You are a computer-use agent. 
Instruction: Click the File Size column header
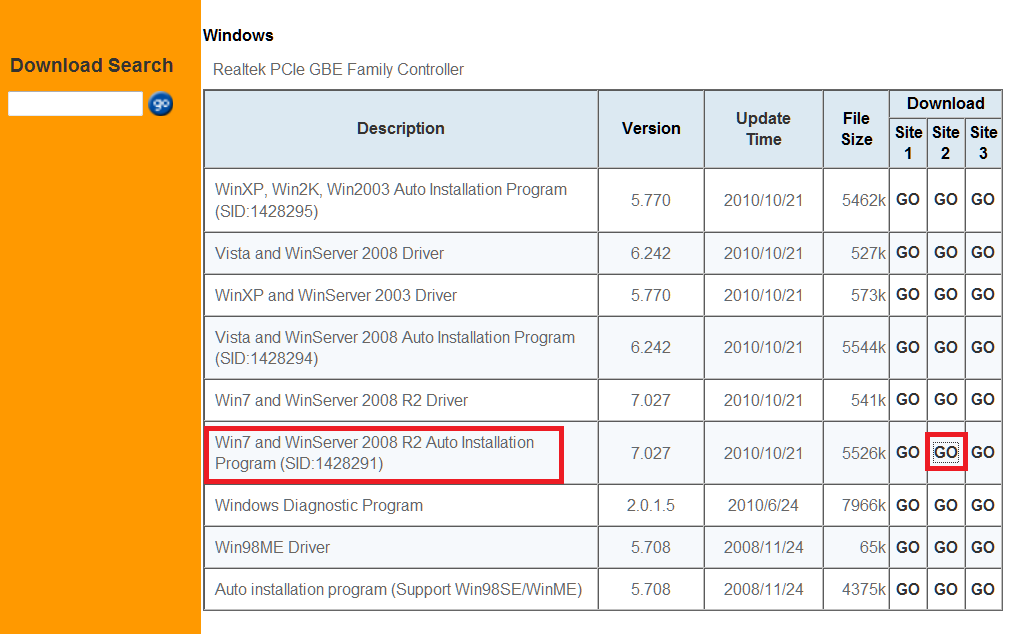(x=856, y=129)
